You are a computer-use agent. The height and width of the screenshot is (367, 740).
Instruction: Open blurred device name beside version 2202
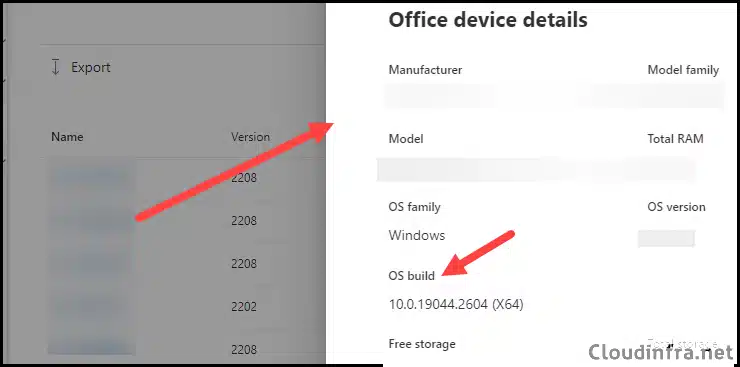coord(91,307)
